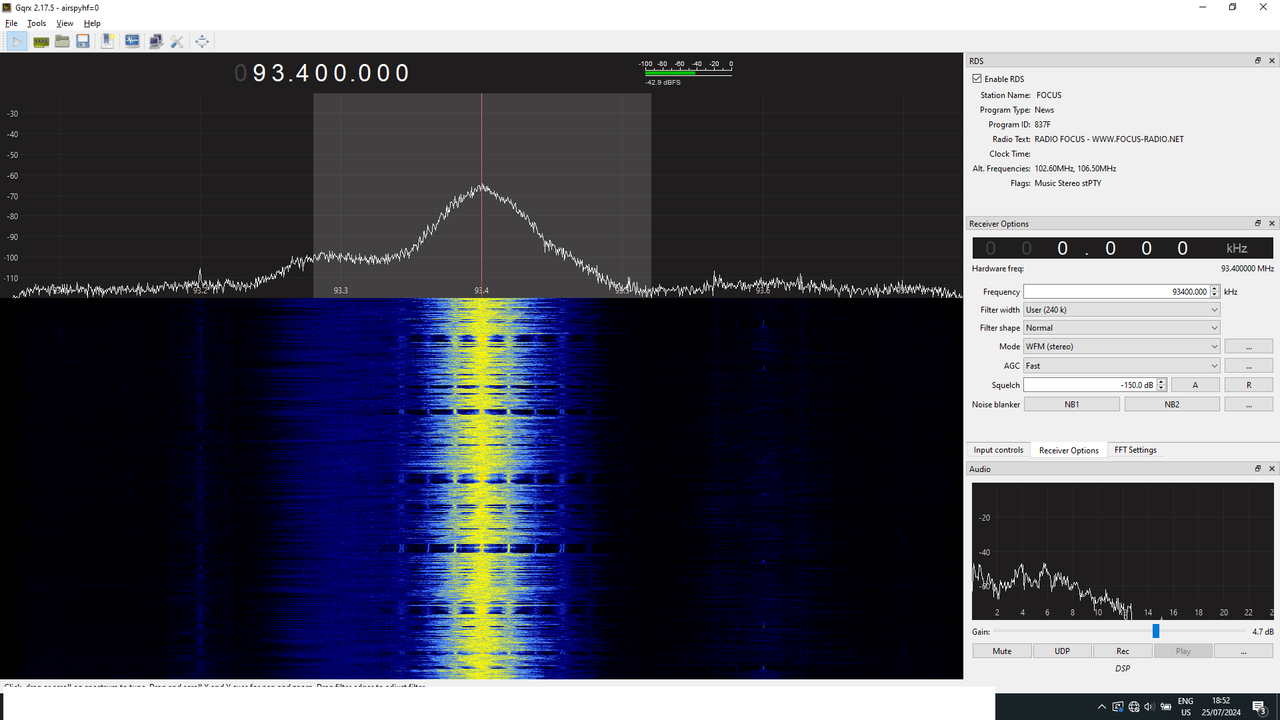Open audio options with the ... button

coord(1244,651)
